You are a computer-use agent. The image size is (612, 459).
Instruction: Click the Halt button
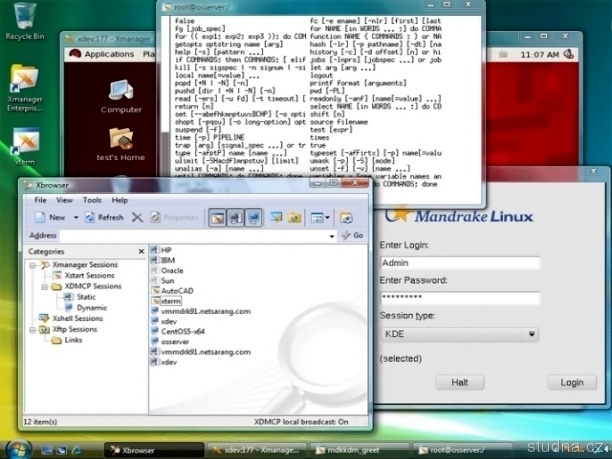[460, 382]
